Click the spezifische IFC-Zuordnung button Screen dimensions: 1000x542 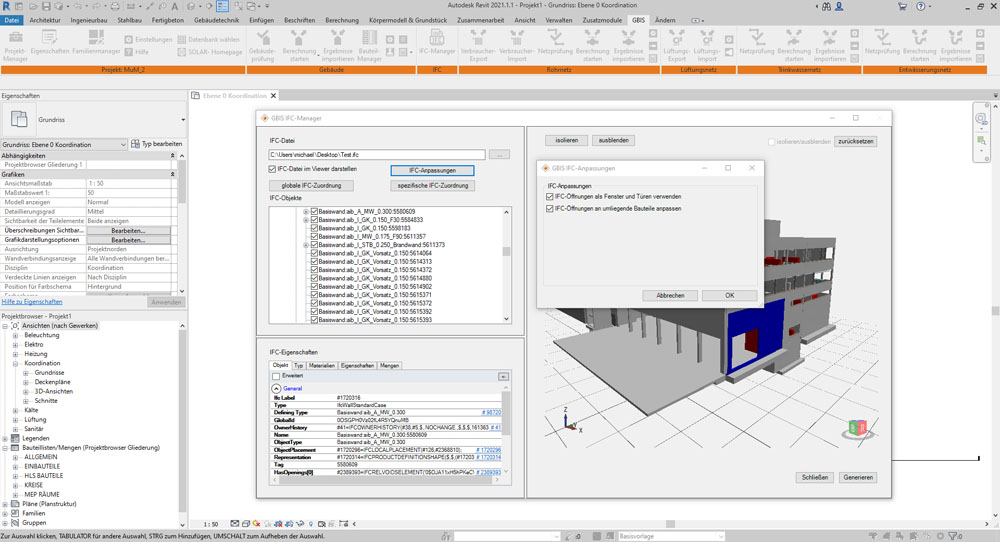point(432,186)
